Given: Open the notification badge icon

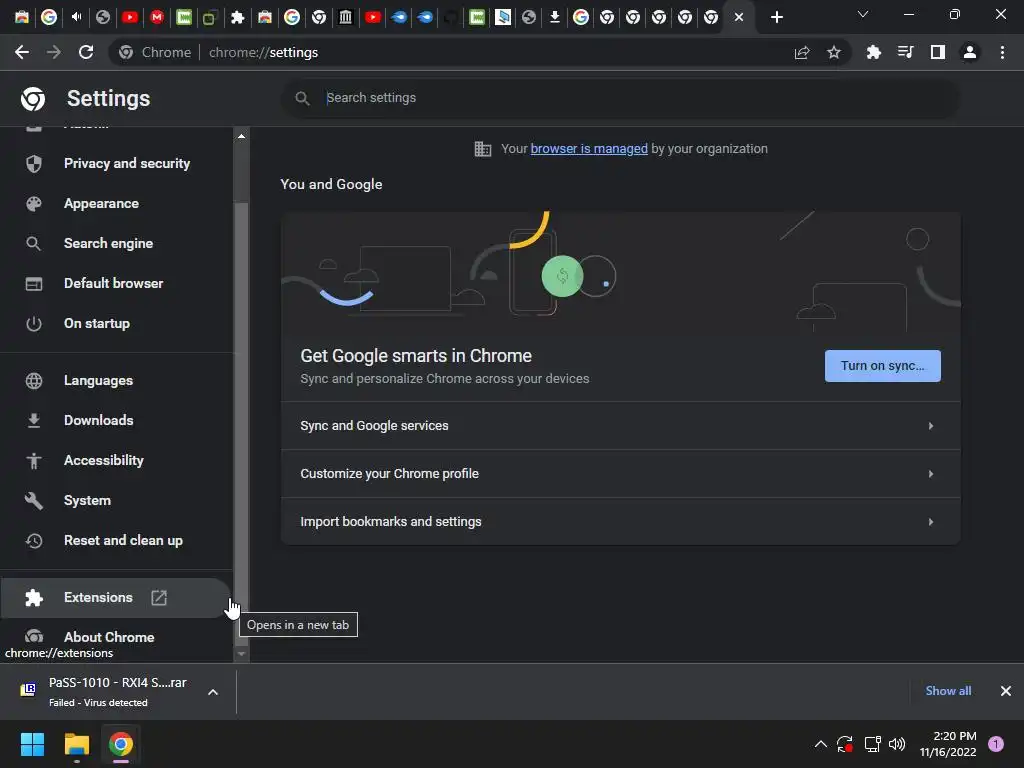Looking at the screenshot, I should (x=996, y=744).
